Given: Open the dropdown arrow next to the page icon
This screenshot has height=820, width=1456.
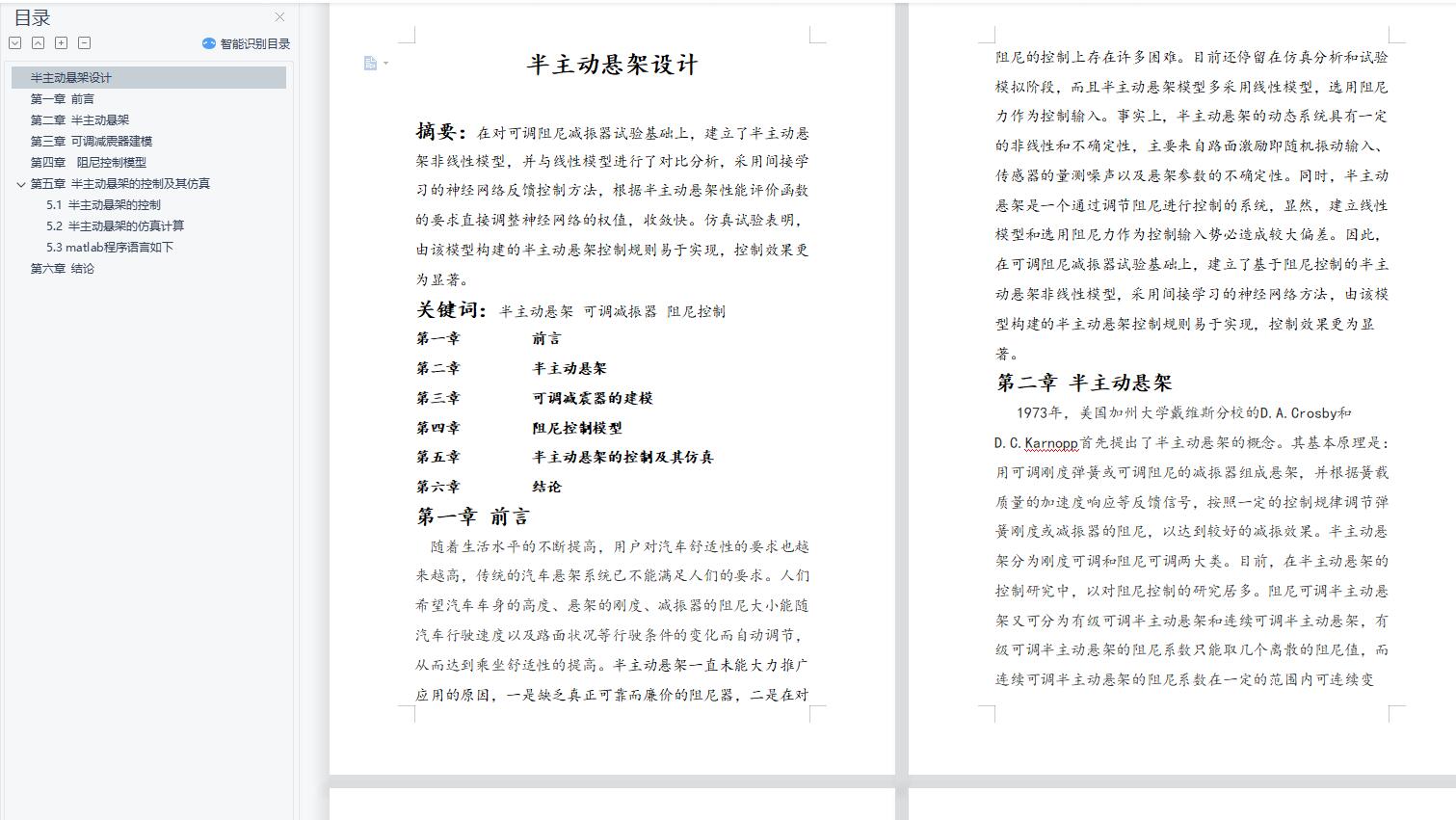Looking at the screenshot, I should click(x=386, y=64).
